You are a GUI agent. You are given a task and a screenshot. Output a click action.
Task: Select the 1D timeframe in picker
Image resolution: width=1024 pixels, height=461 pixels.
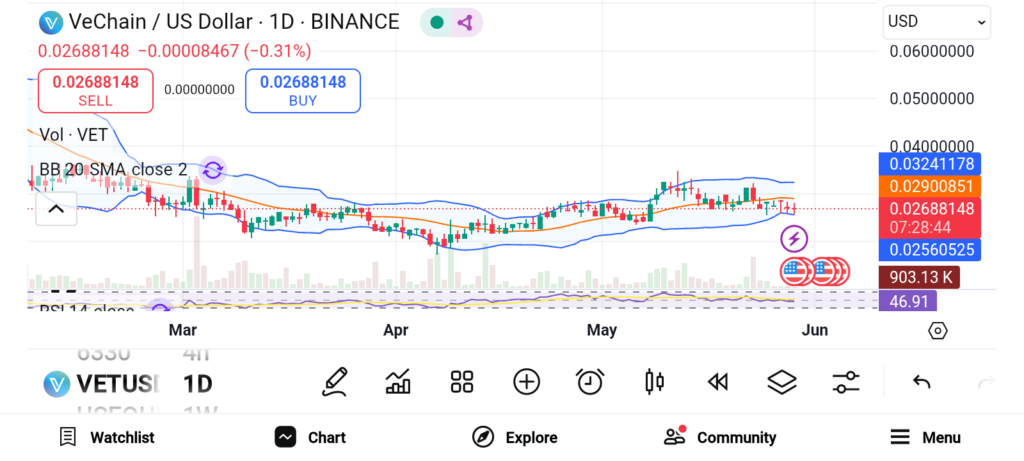pyautogui.click(x=197, y=383)
